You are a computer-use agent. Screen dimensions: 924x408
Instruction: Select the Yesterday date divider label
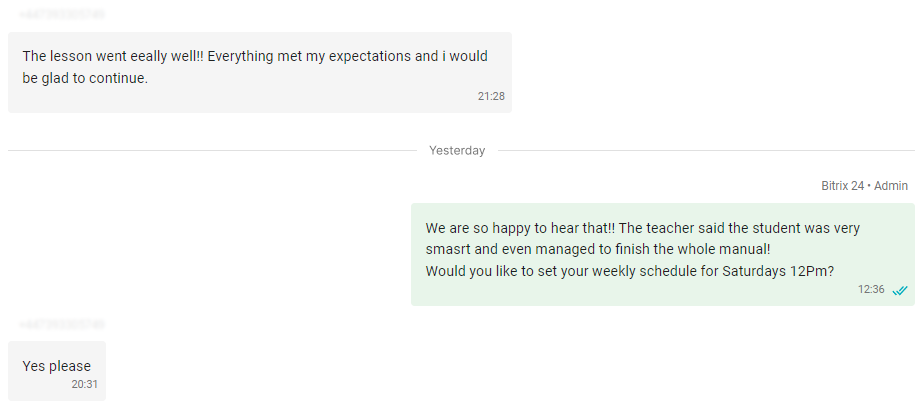(x=457, y=150)
